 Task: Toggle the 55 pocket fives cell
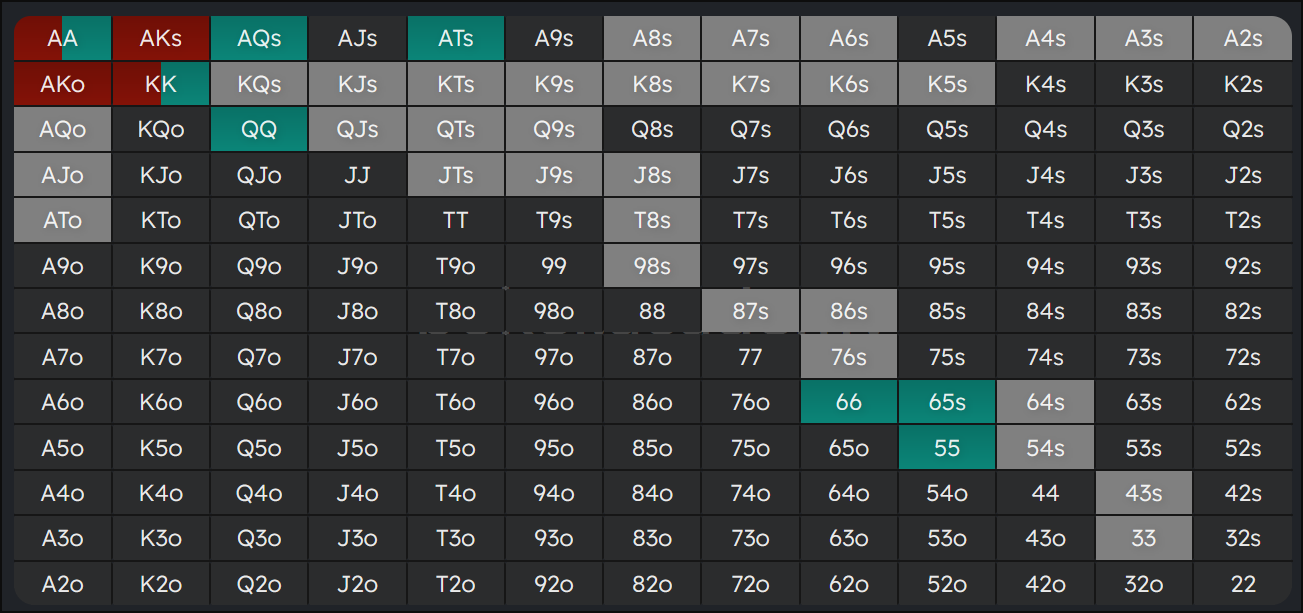pos(947,448)
